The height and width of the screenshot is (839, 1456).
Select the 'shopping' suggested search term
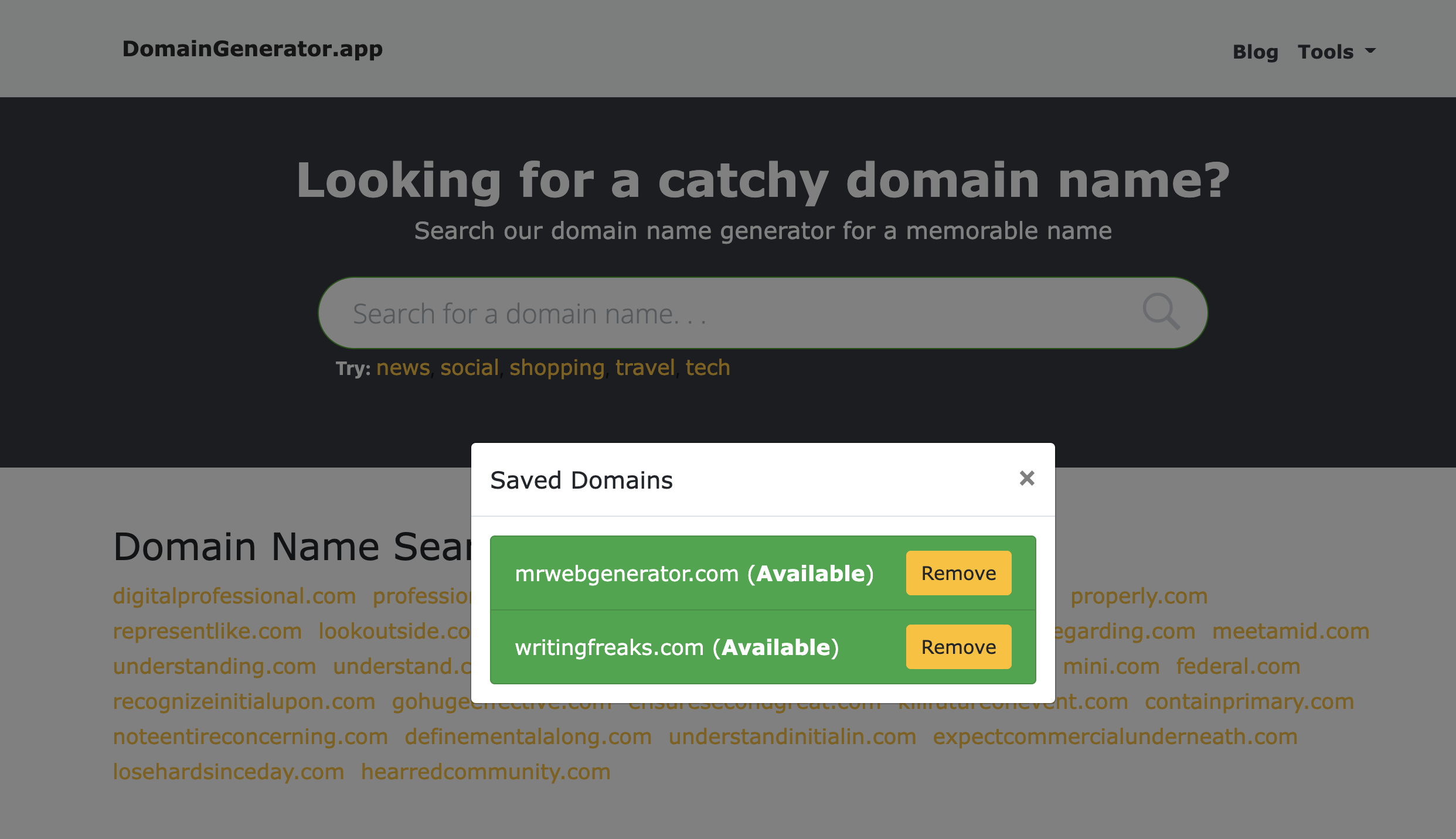tap(556, 367)
